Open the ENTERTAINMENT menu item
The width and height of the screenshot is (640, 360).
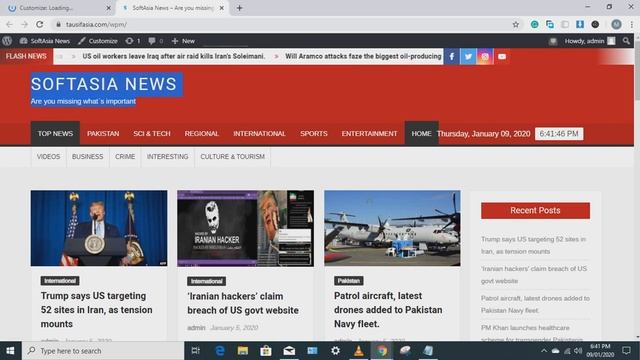click(369, 133)
